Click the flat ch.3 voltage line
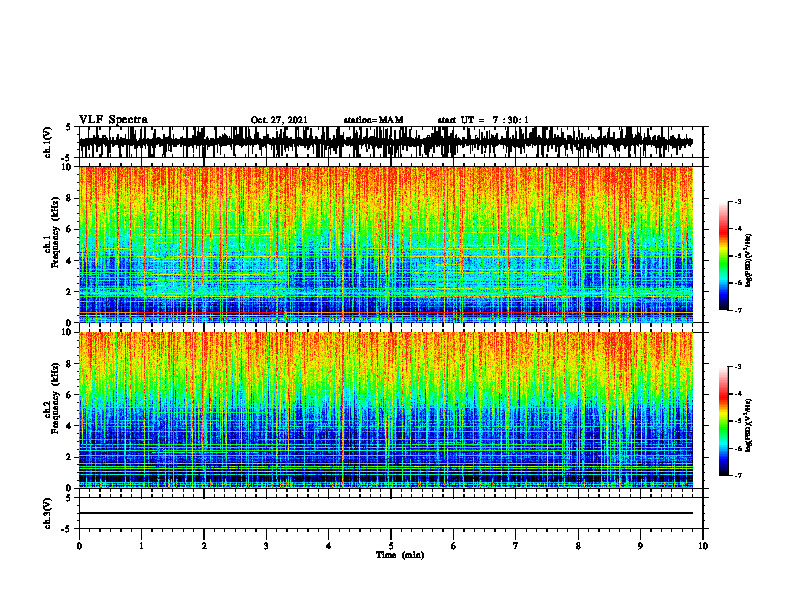 (x=385, y=513)
